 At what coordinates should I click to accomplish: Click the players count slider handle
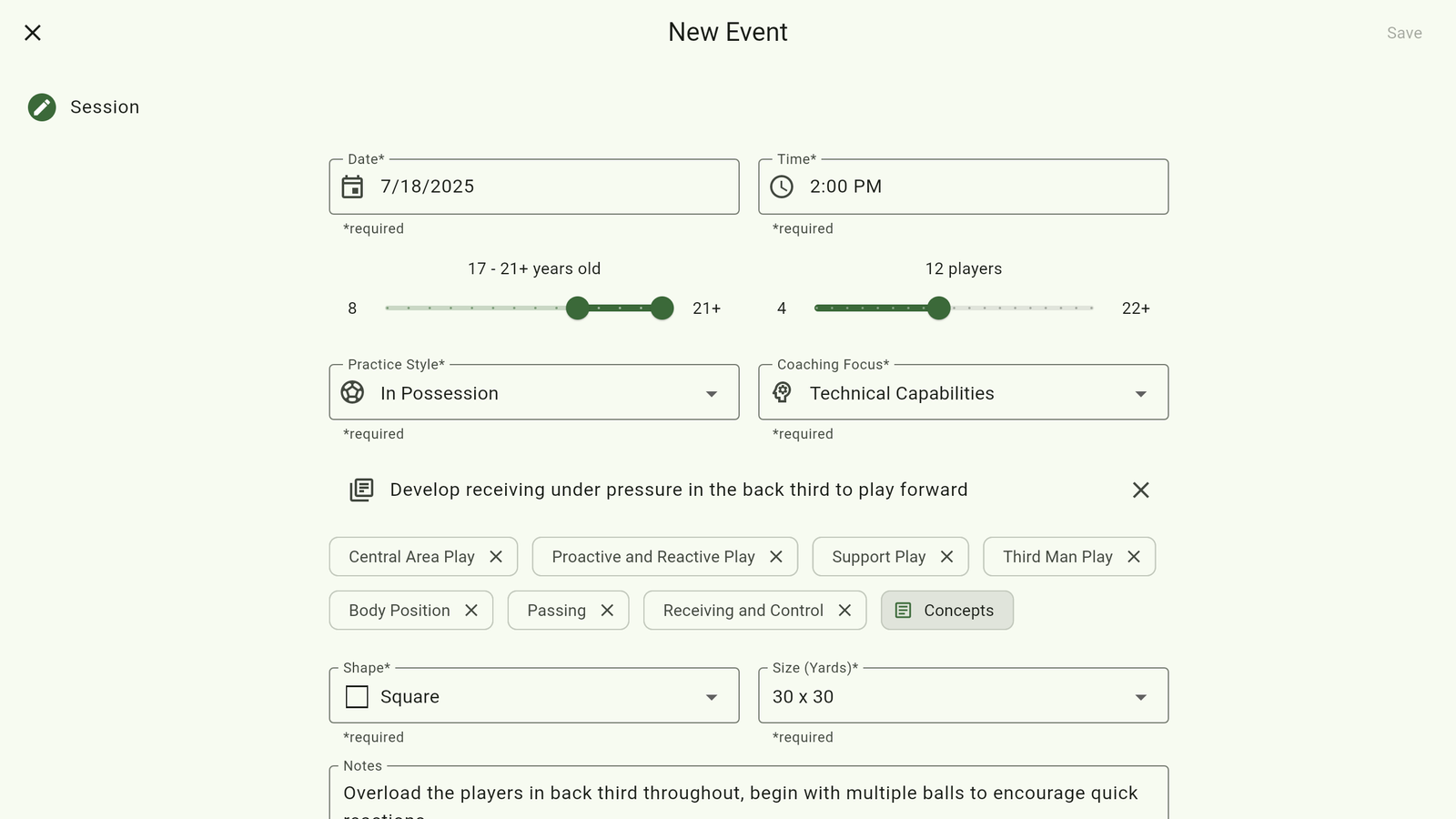[938, 308]
